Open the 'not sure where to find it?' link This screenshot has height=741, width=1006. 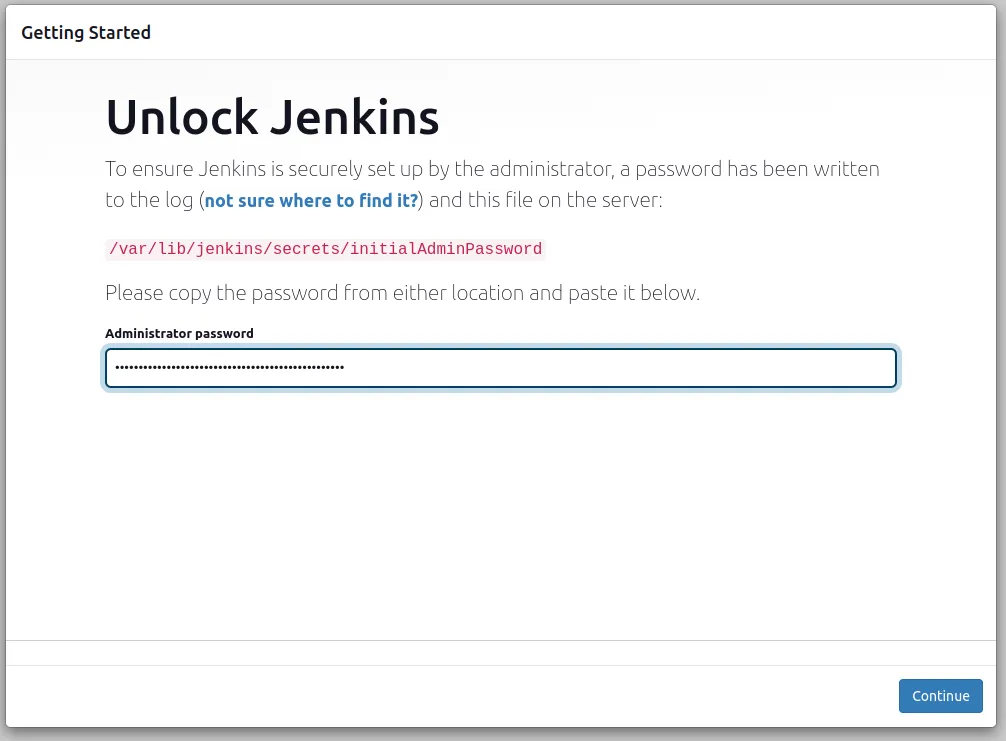point(311,201)
